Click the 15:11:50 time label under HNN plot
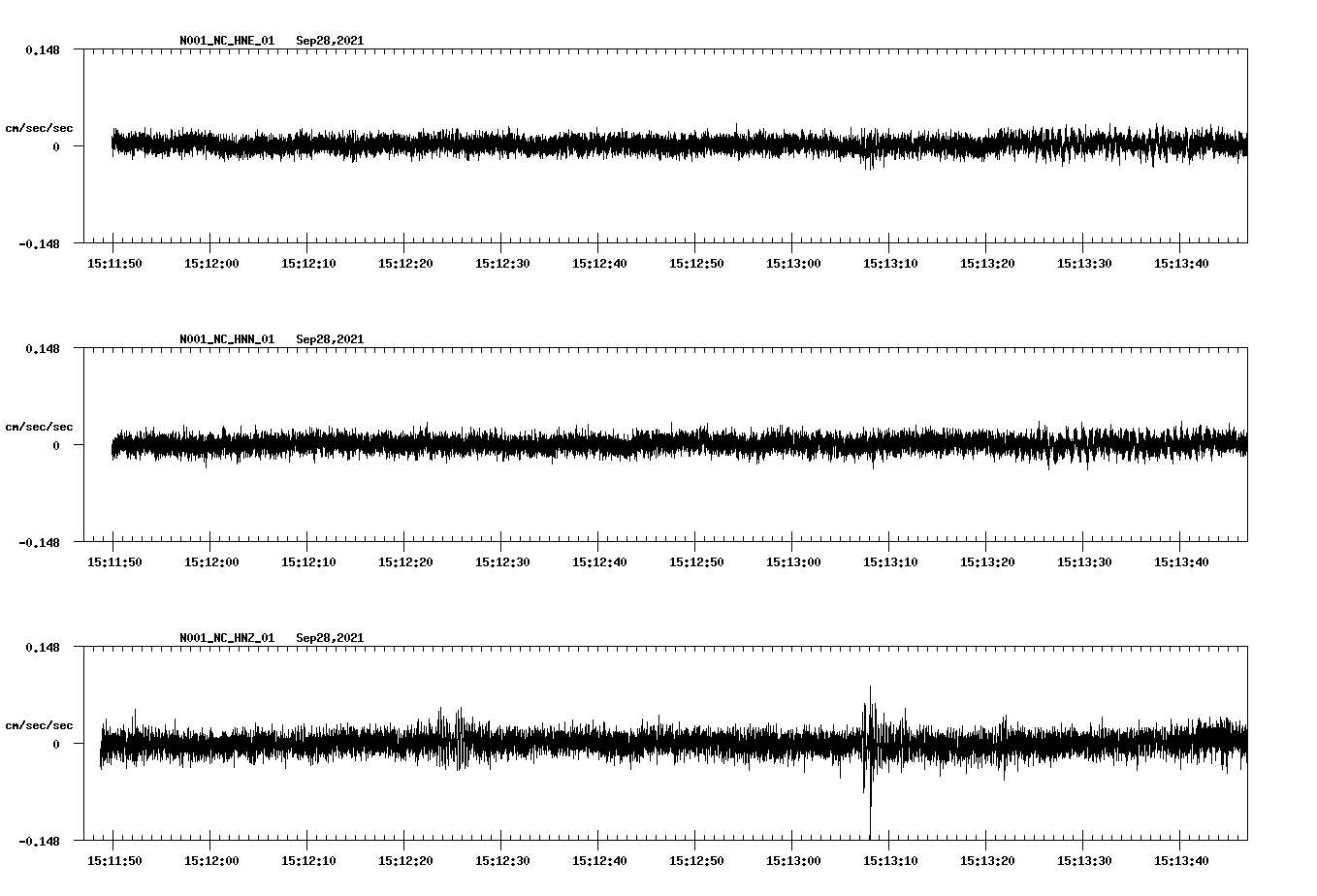Screen dimensions: 1317x896 (114, 562)
